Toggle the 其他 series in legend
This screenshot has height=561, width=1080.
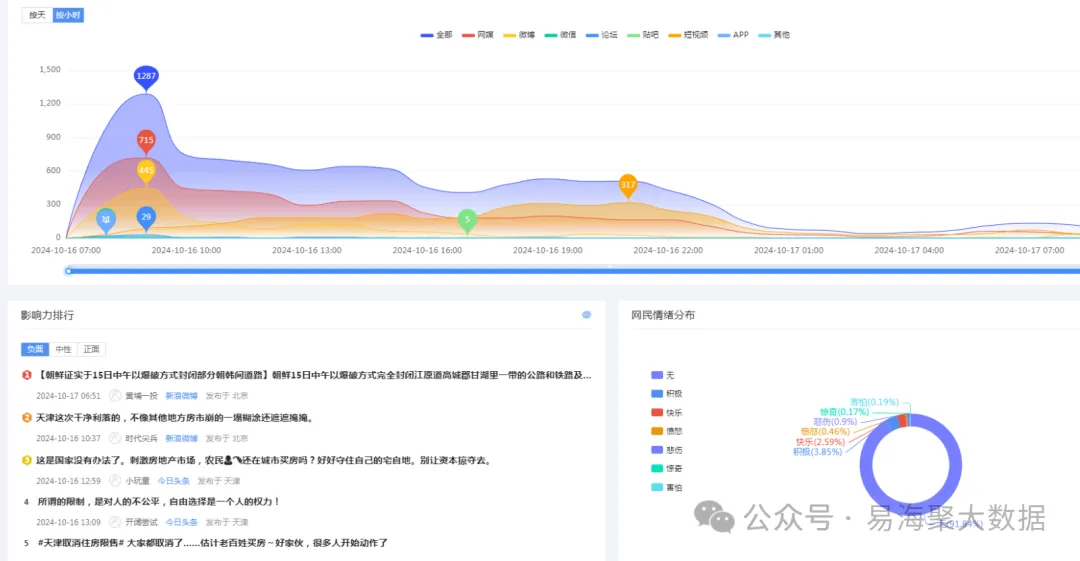click(x=774, y=34)
